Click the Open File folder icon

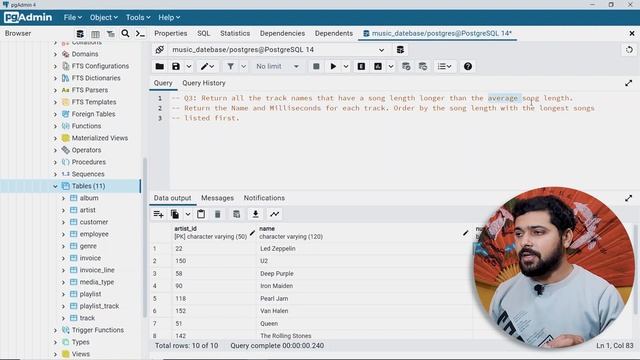(160, 66)
